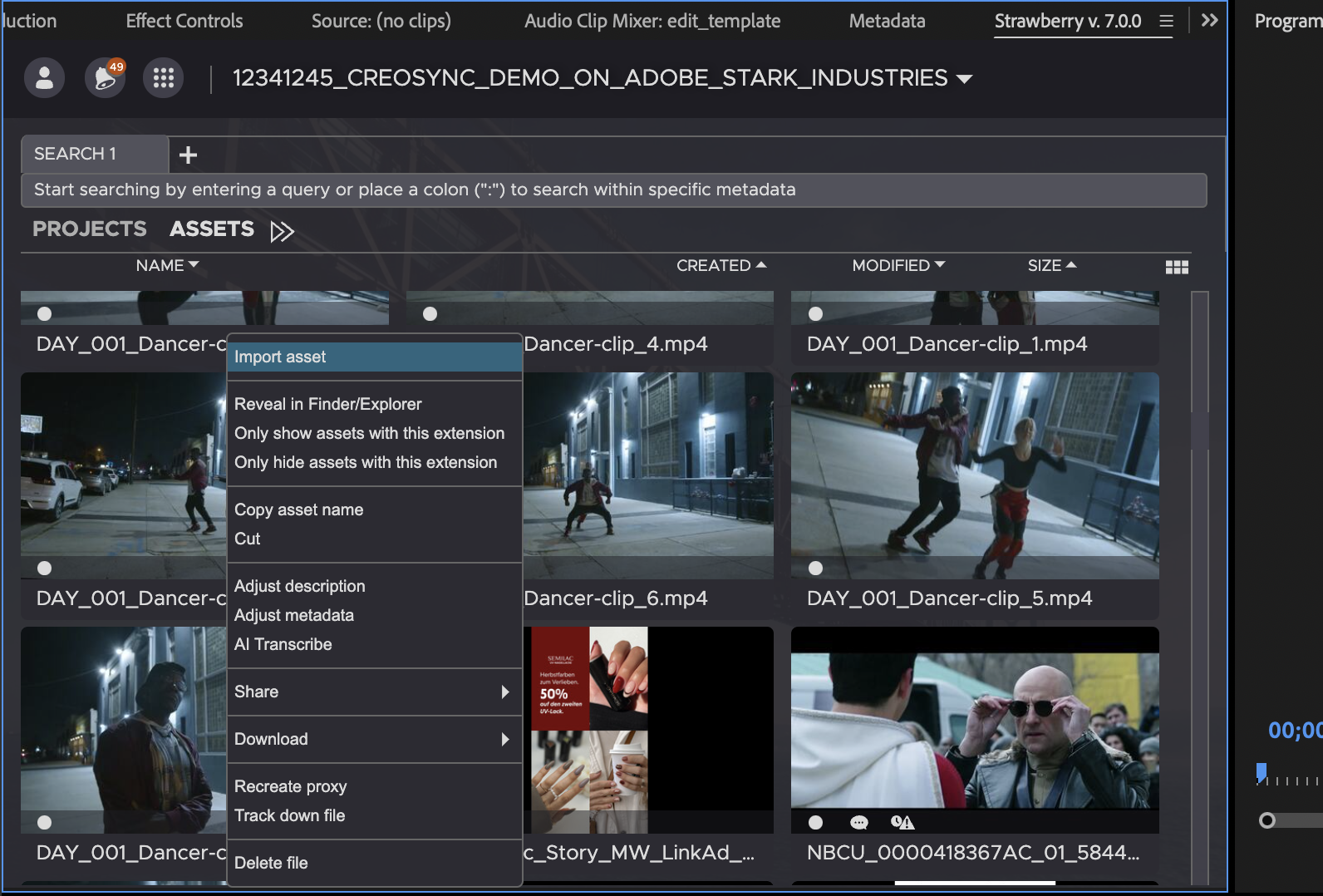Screen dimensions: 1323x896
Task: Toggle status dot on NBCU clip
Action: 816,822
